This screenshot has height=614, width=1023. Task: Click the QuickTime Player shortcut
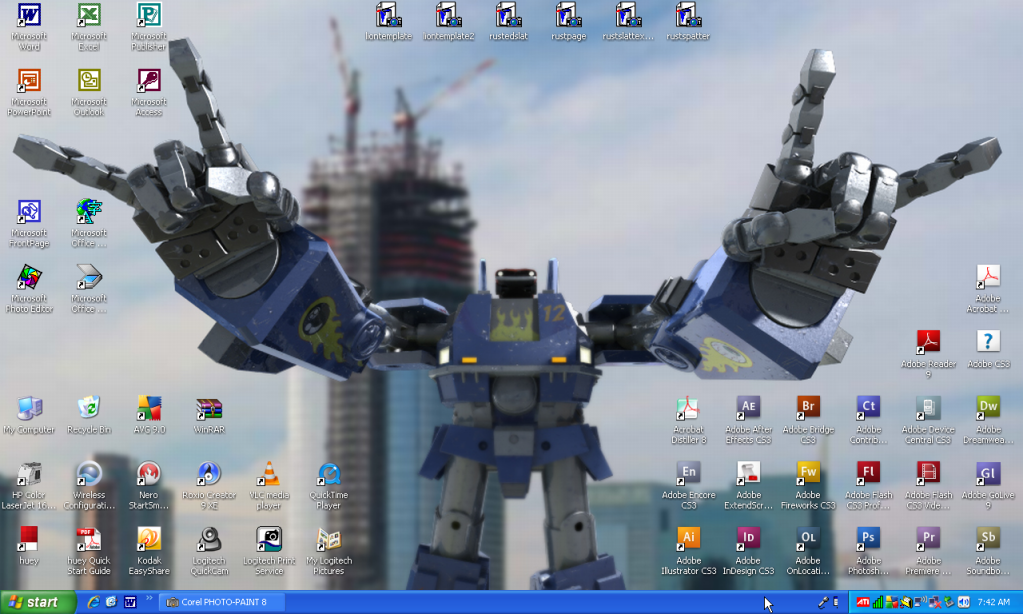click(328, 473)
